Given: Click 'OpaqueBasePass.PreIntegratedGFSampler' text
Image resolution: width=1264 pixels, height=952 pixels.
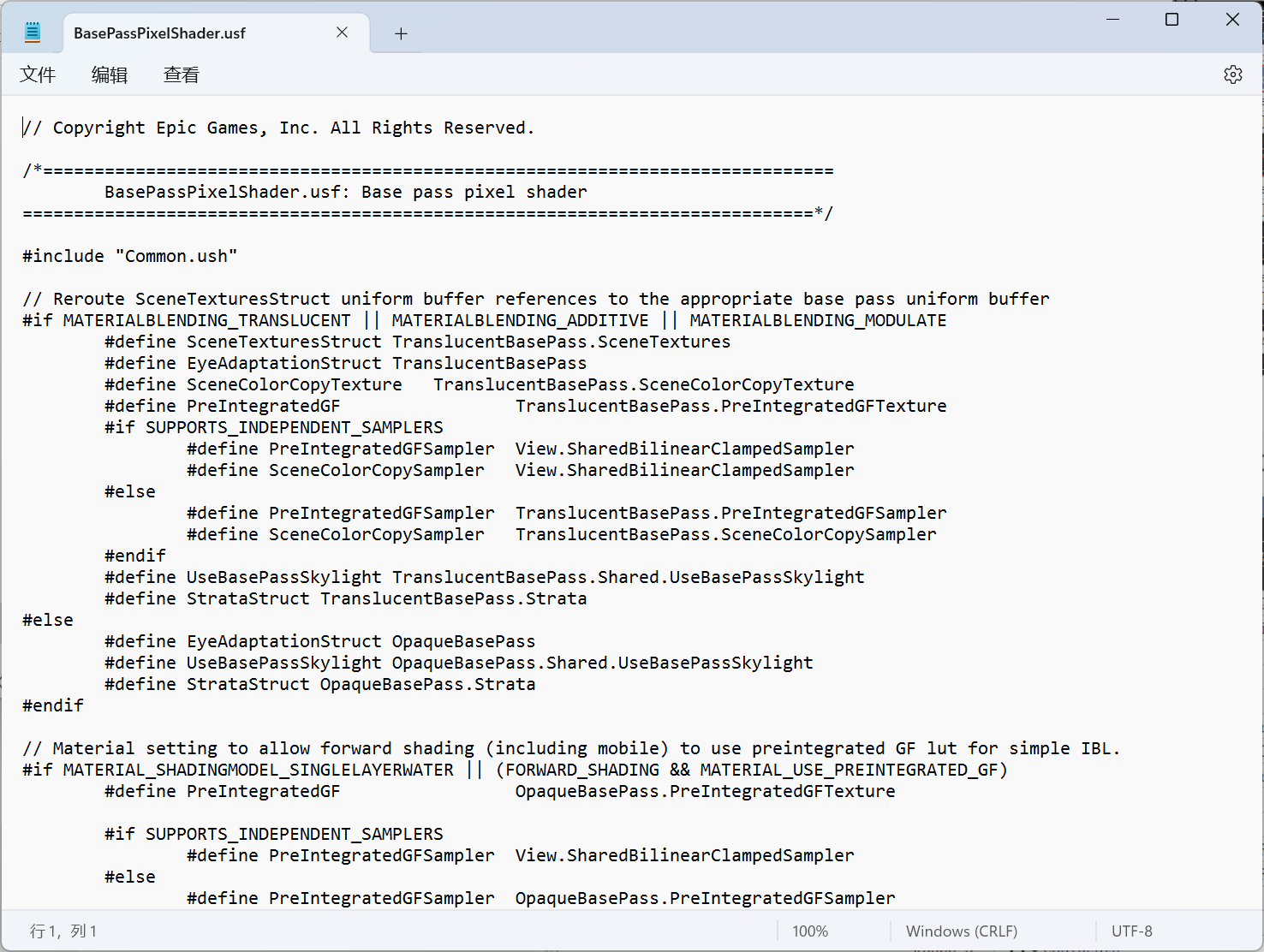Looking at the screenshot, I should click(706, 898).
